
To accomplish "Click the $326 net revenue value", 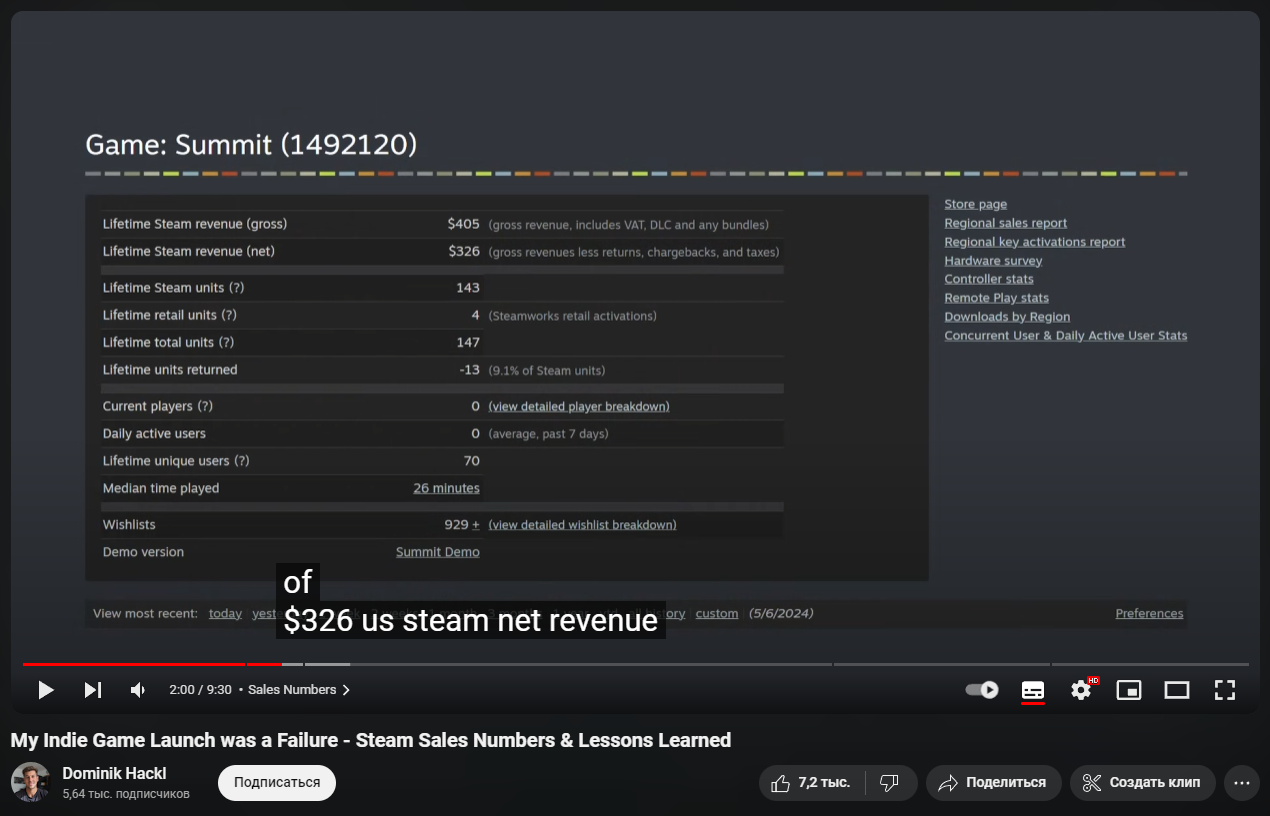I will click(464, 252).
